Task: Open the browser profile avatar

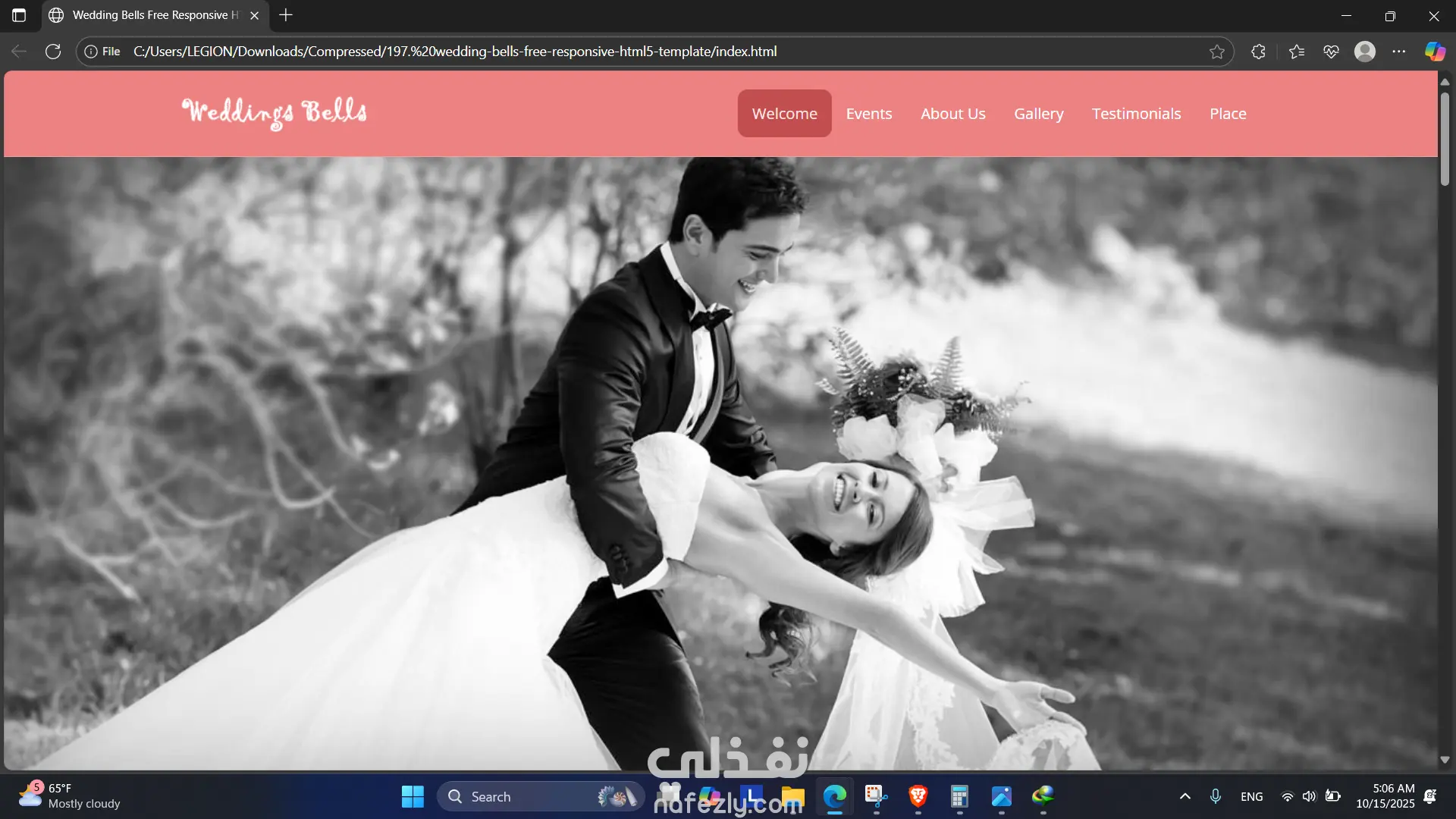Action: pyautogui.click(x=1365, y=52)
